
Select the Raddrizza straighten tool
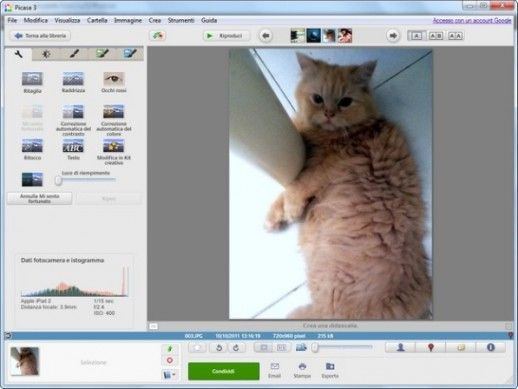click(x=73, y=83)
